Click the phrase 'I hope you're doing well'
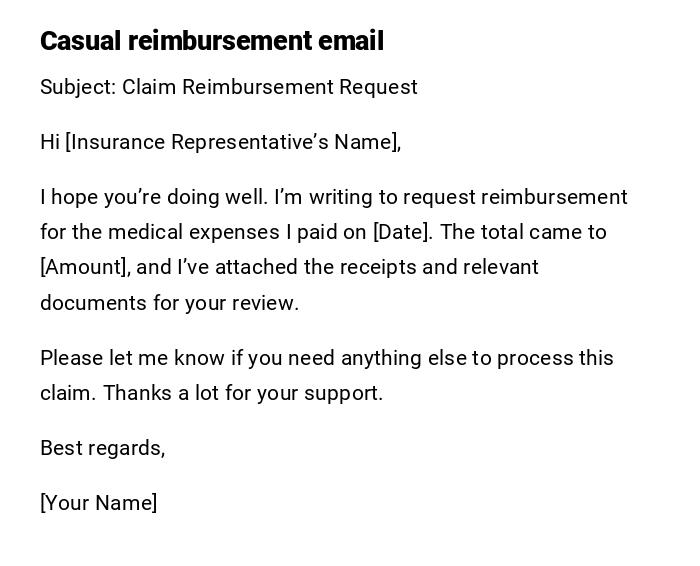Image resolution: width=700 pixels, height=566 pixels. coord(152,197)
